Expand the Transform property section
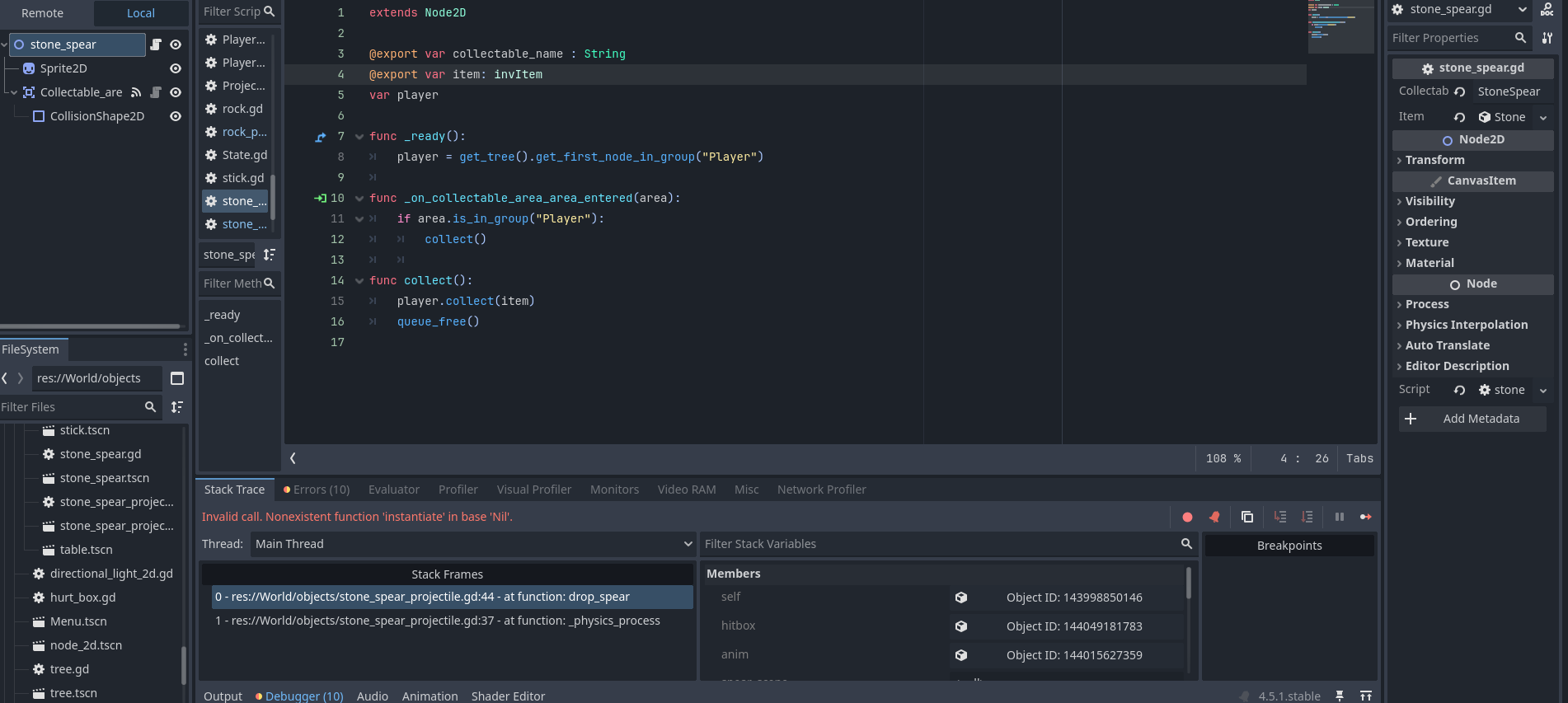 [x=1434, y=160]
